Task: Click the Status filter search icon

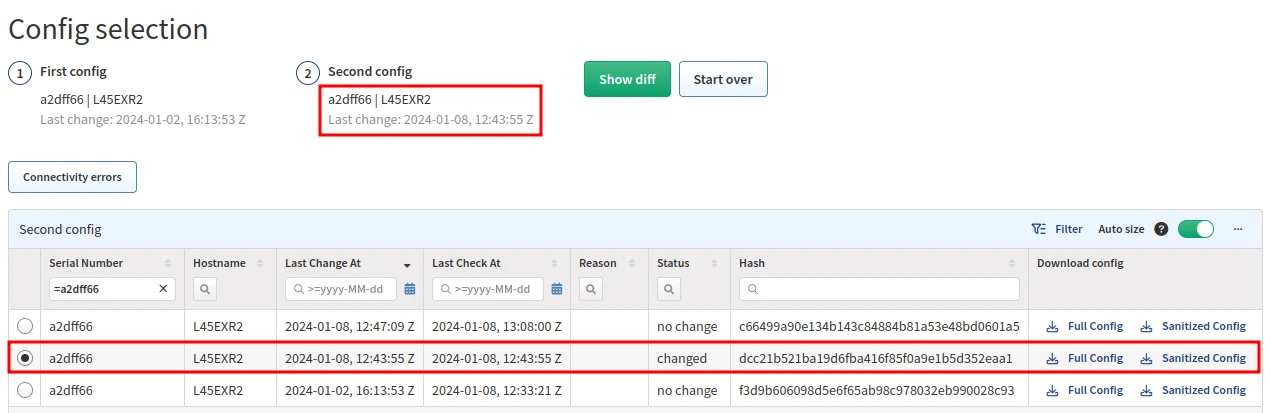Action: (x=667, y=289)
